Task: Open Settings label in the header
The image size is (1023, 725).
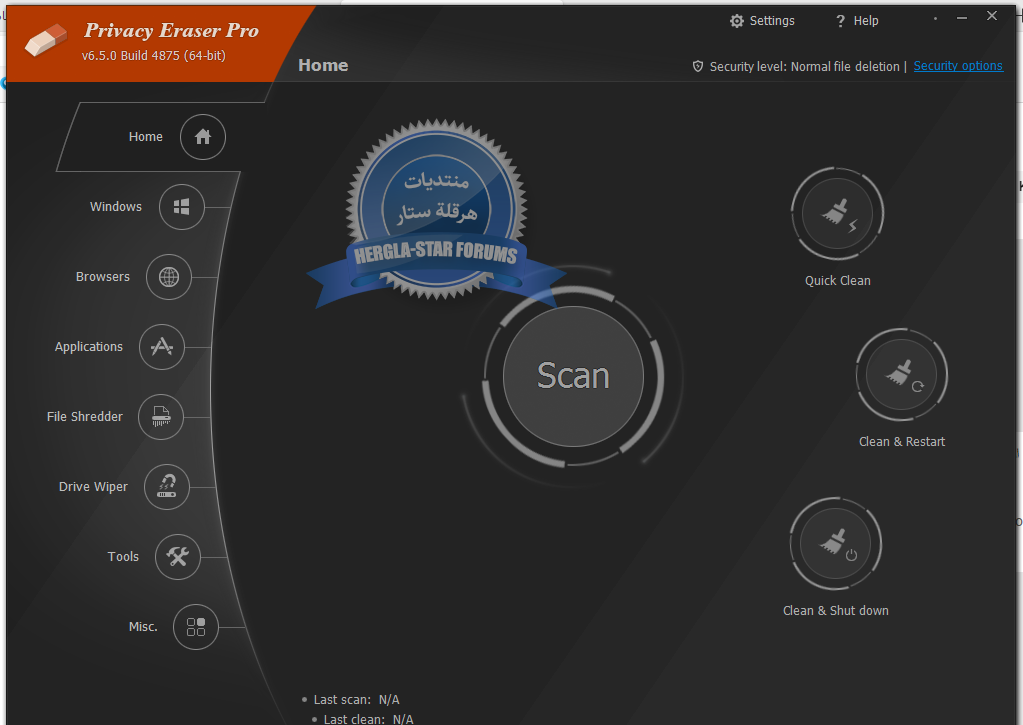Action: pos(772,21)
